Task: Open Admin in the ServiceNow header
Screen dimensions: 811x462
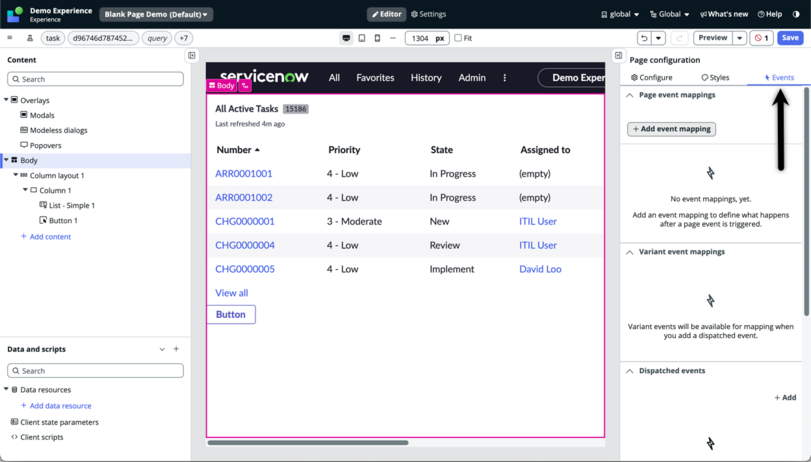Action: 472,78
